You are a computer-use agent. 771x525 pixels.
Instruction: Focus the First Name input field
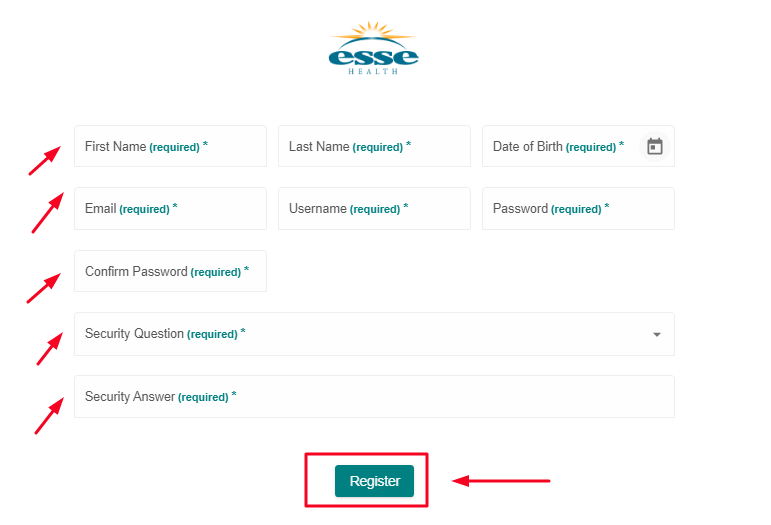[170, 146]
